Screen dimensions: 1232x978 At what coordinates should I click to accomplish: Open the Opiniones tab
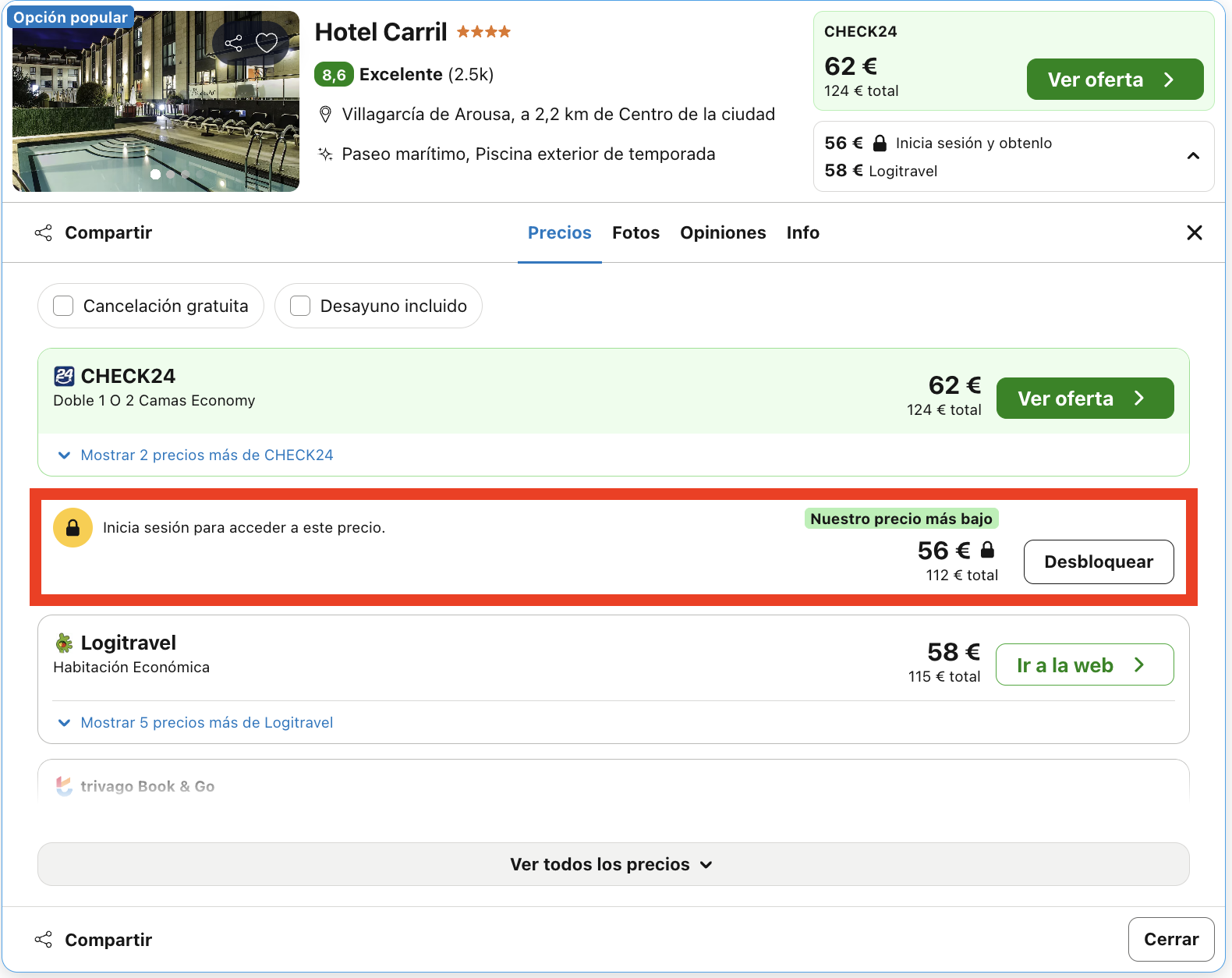point(723,232)
